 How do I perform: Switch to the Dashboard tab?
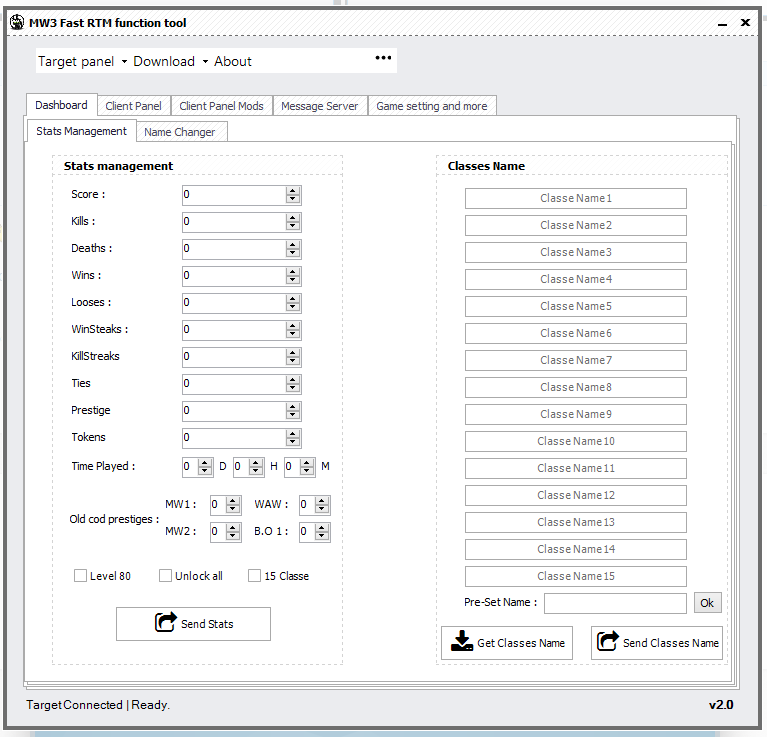click(x=62, y=105)
